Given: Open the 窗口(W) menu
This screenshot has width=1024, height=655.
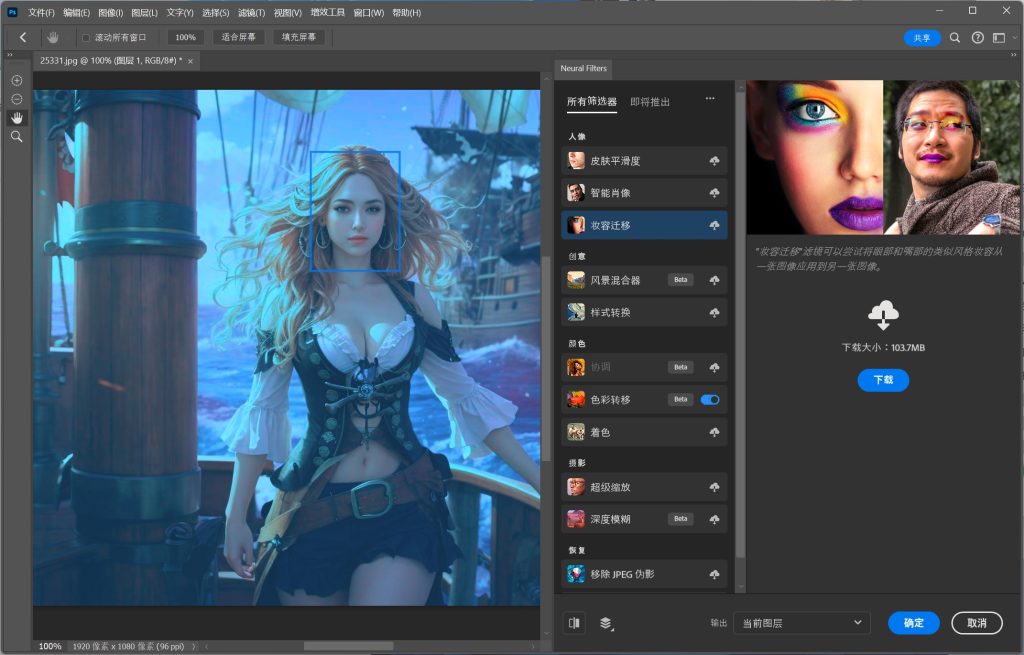Looking at the screenshot, I should coord(368,12).
